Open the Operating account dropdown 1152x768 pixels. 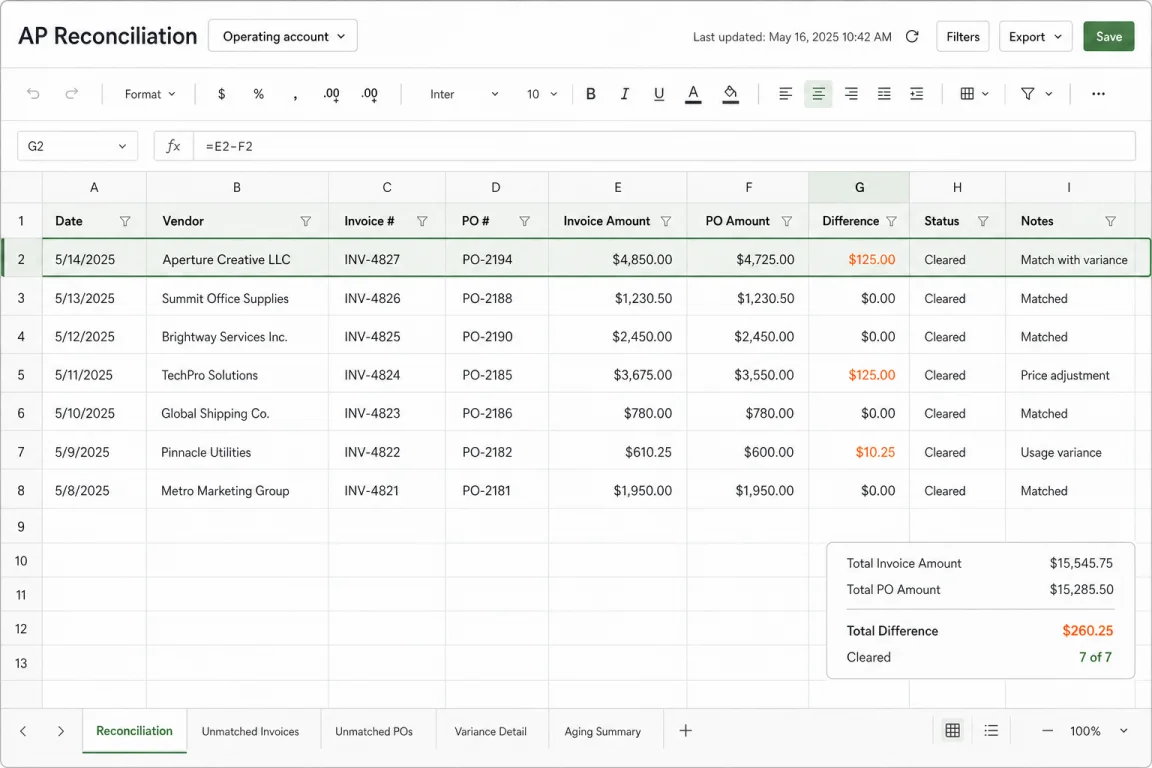click(x=283, y=36)
